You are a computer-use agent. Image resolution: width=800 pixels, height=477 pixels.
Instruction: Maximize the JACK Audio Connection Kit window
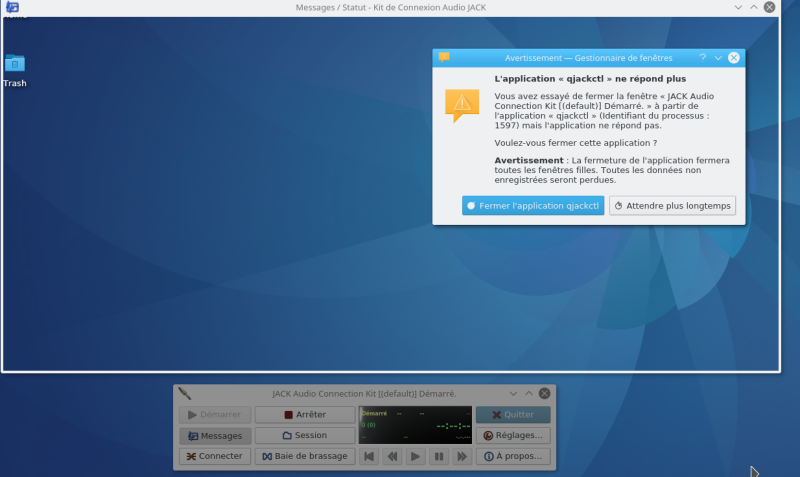529,393
